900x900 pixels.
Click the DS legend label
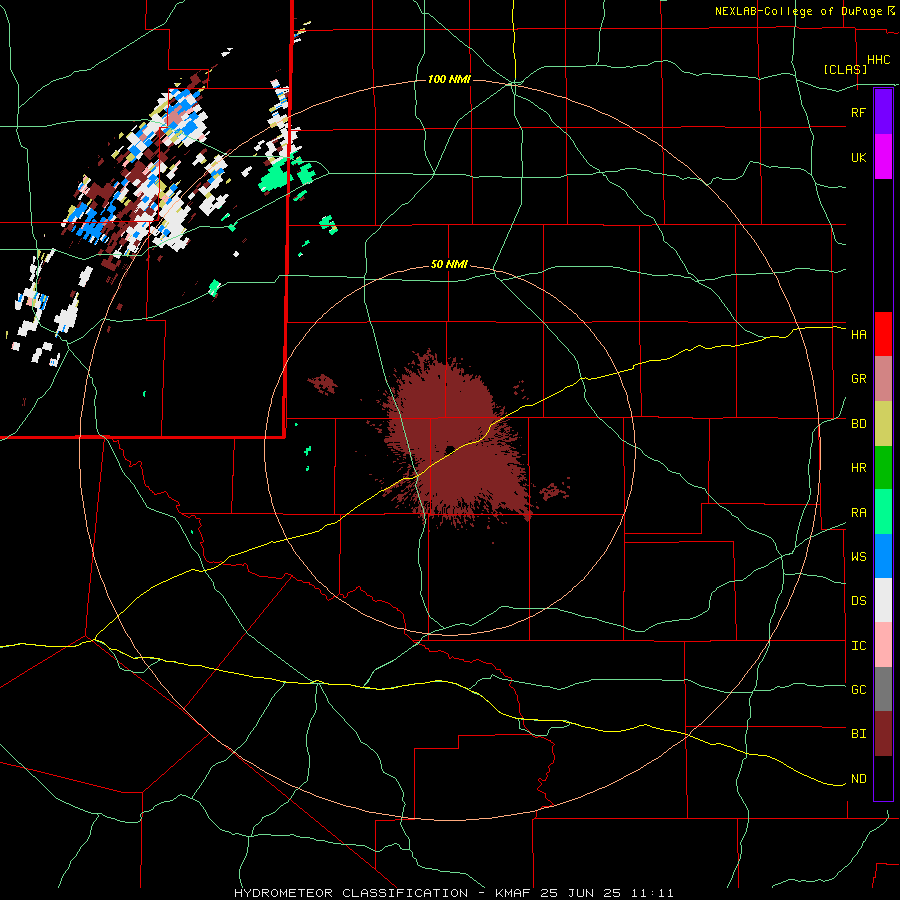858,601
